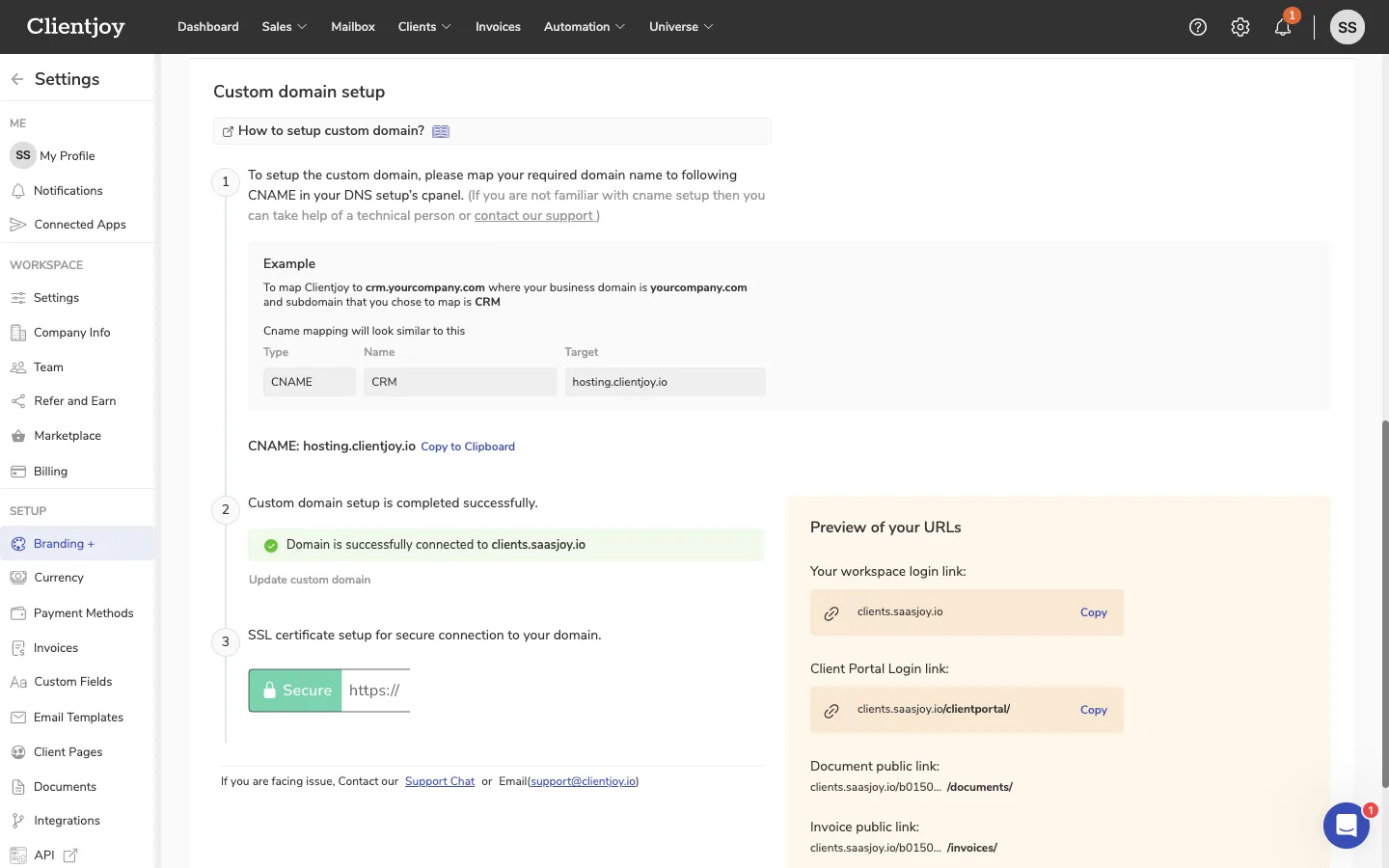Click the Invoices document icon in sidebar

coord(18,648)
